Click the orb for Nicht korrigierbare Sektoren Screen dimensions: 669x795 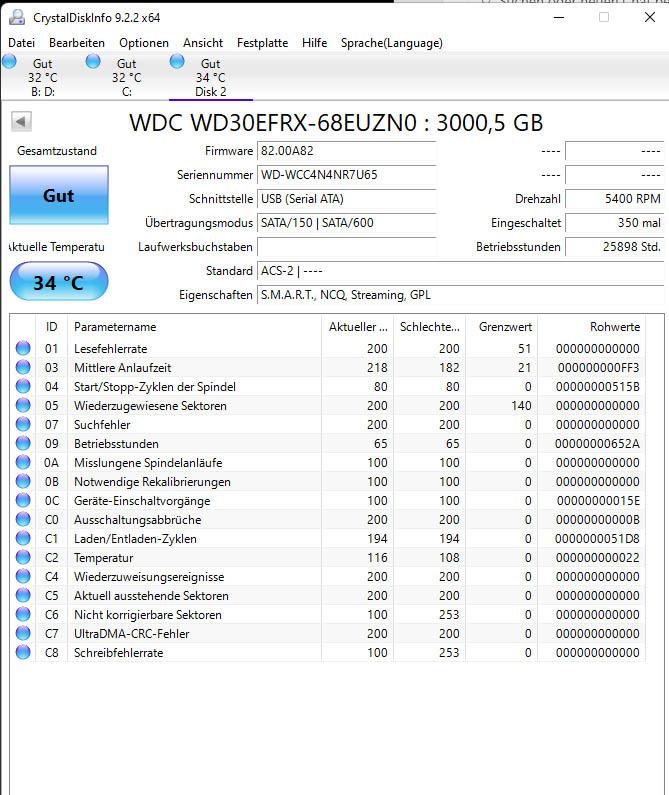[x=23, y=615]
